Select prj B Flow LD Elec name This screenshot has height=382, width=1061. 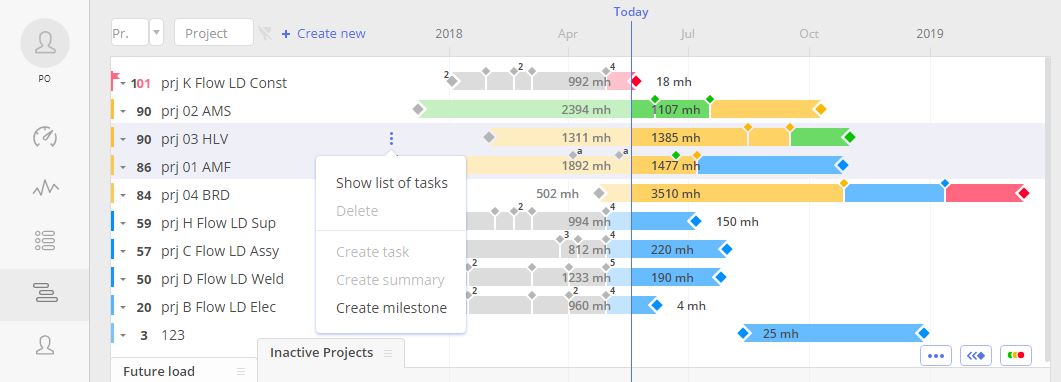pos(219,308)
